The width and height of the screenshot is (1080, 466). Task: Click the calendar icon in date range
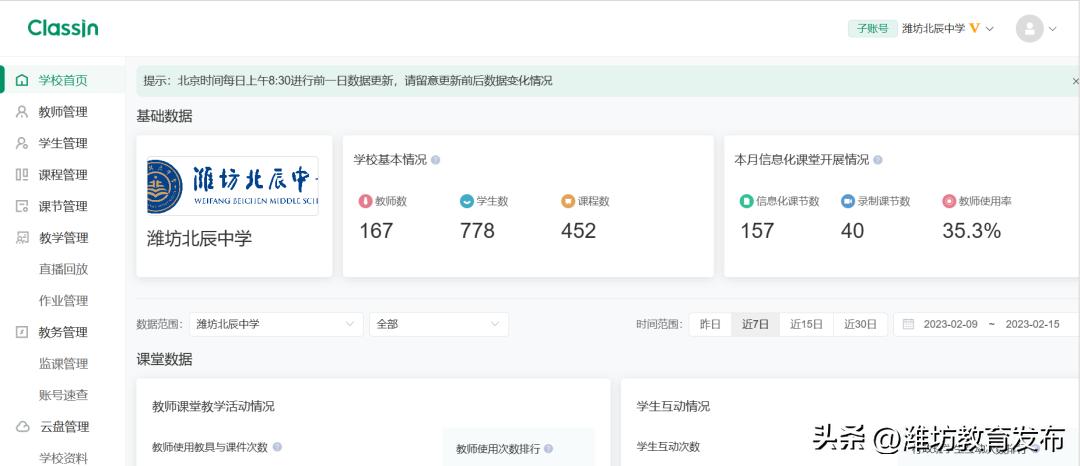coord(908,324)
